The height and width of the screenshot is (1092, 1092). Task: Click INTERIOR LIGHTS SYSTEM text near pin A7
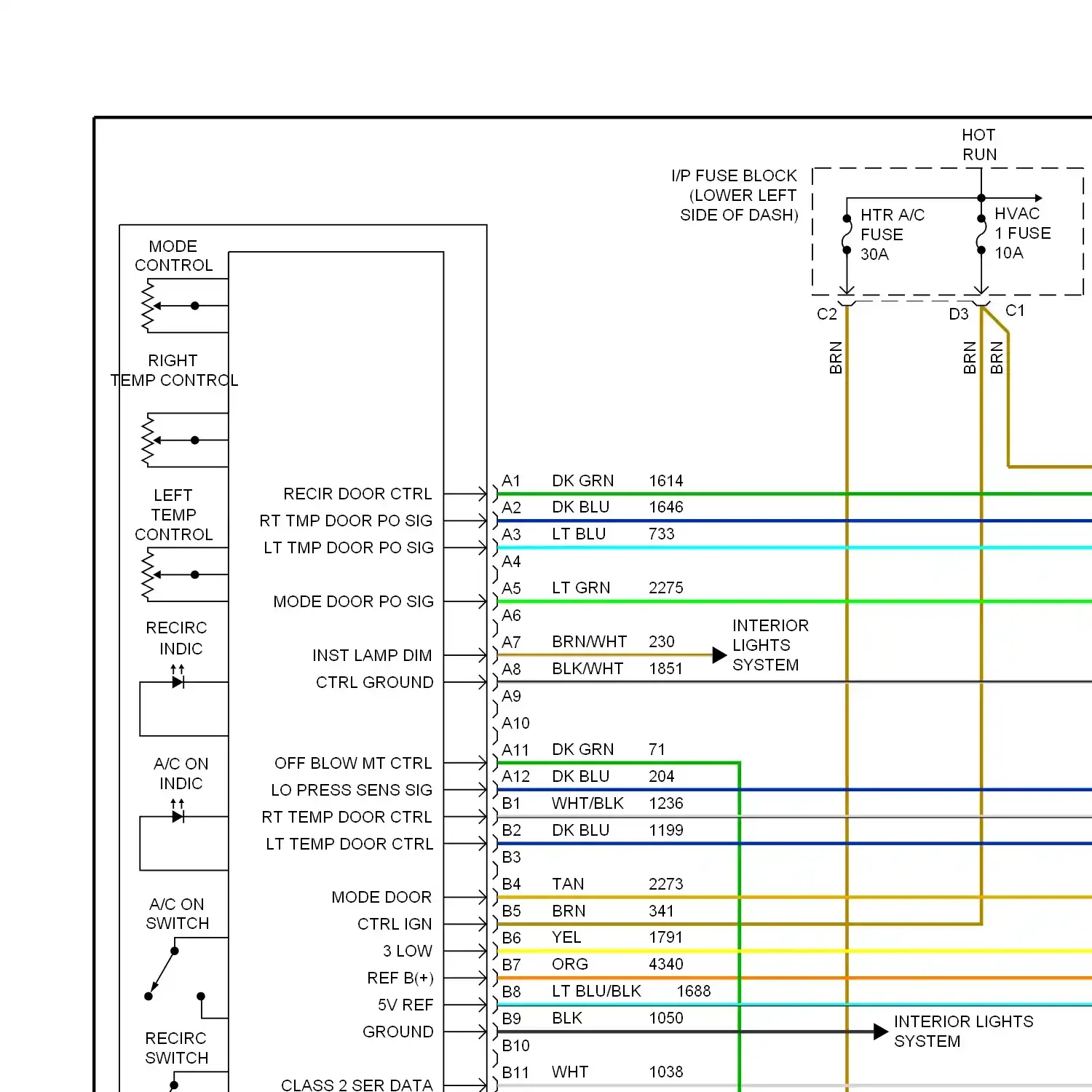click(770, 646)
